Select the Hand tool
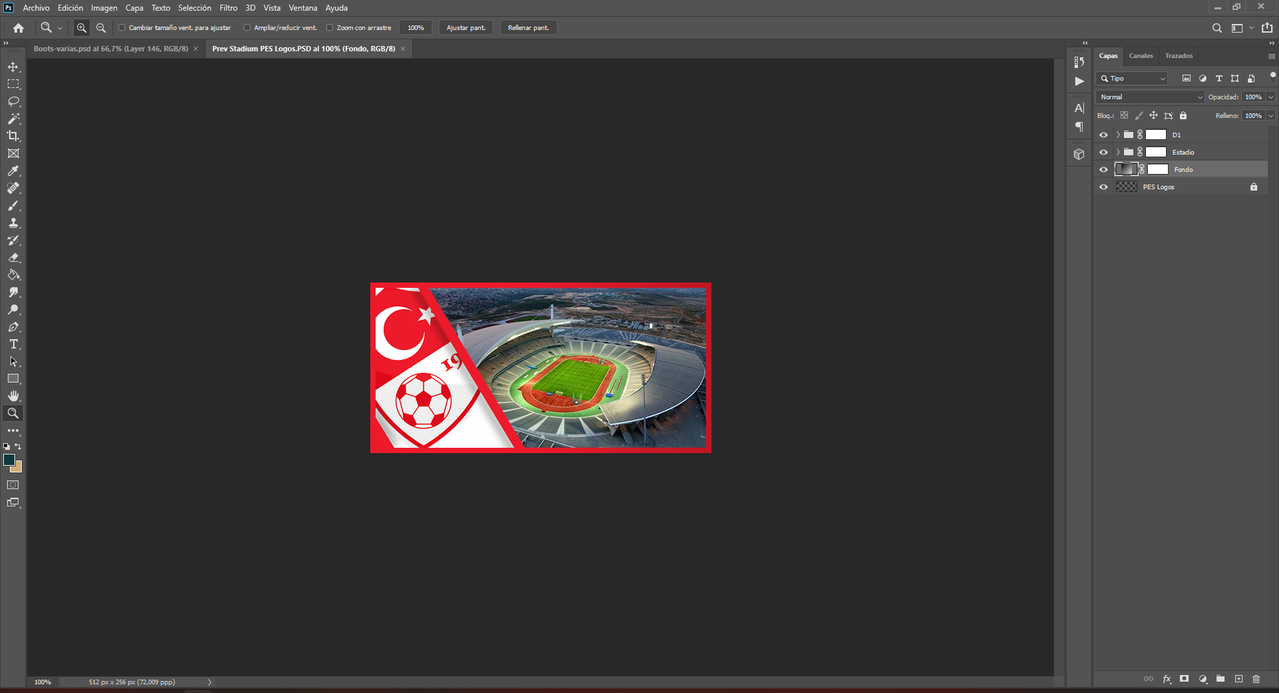The height and width of the screenshot is (693, 1279). pos(13,396)
